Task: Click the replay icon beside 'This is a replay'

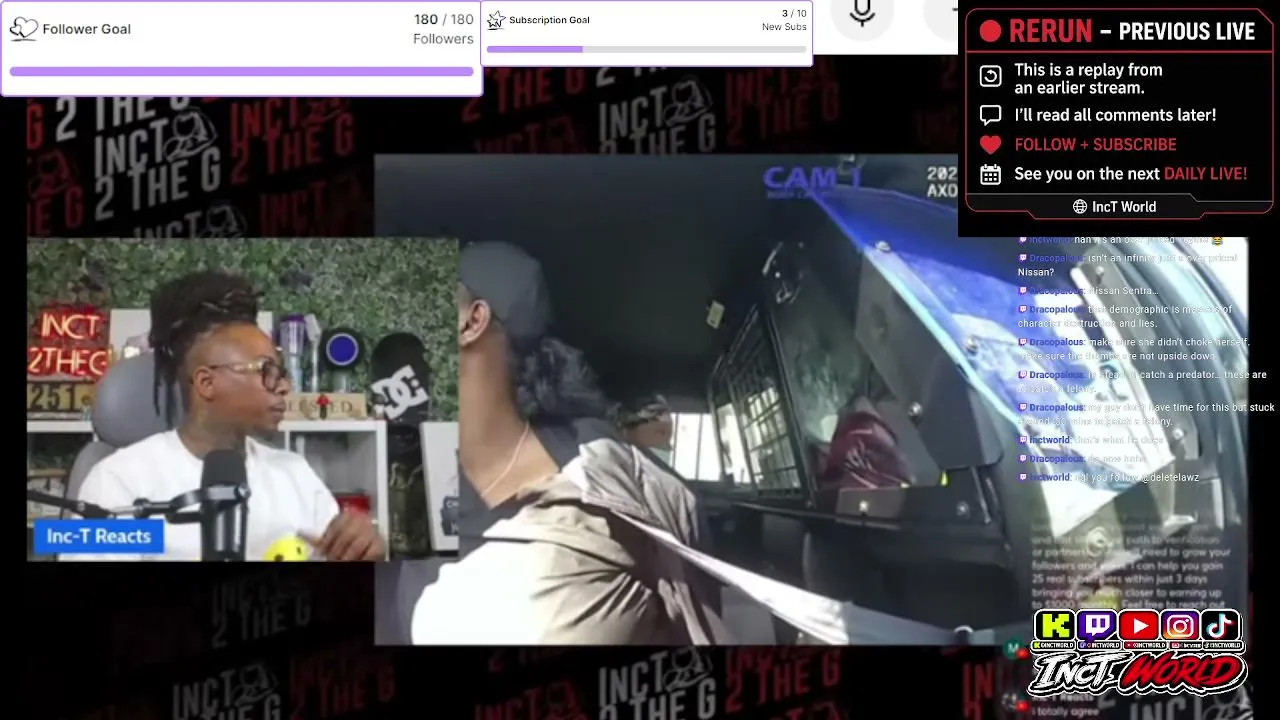Action: (x=990, y=76)
